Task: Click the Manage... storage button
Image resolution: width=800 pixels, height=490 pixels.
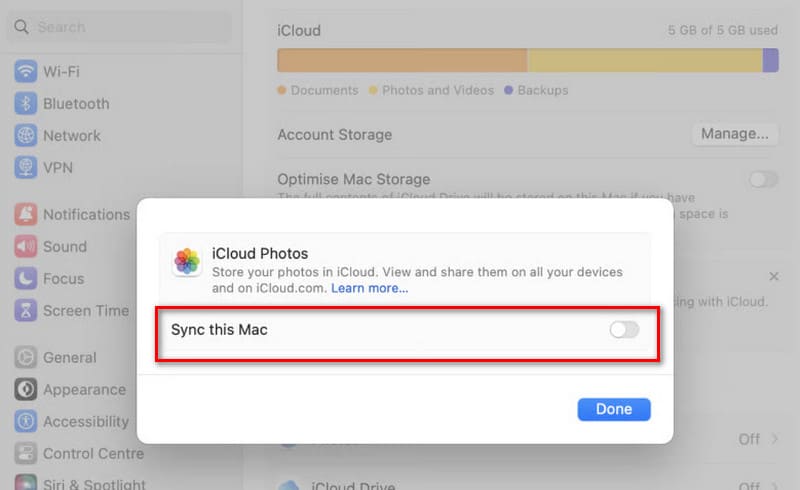Action: (x=734, y=134)
